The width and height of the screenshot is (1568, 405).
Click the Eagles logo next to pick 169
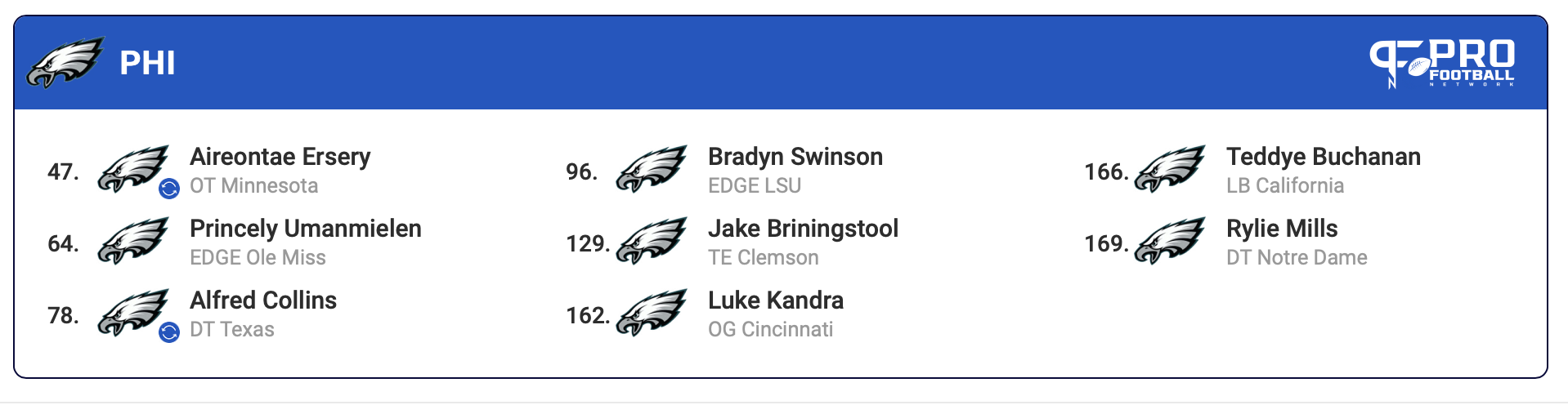tap(1170, 241)
